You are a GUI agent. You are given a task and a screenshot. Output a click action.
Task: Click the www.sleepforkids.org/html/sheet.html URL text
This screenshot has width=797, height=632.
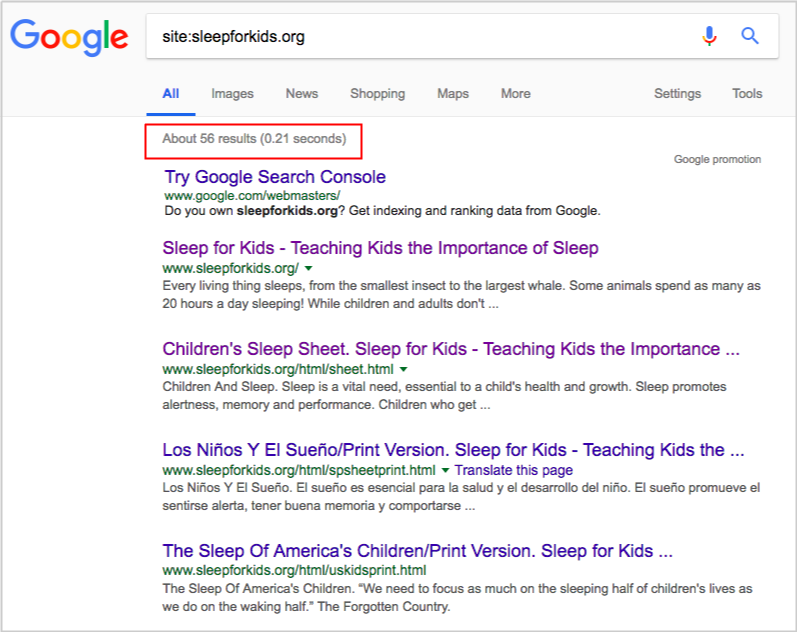278,370
